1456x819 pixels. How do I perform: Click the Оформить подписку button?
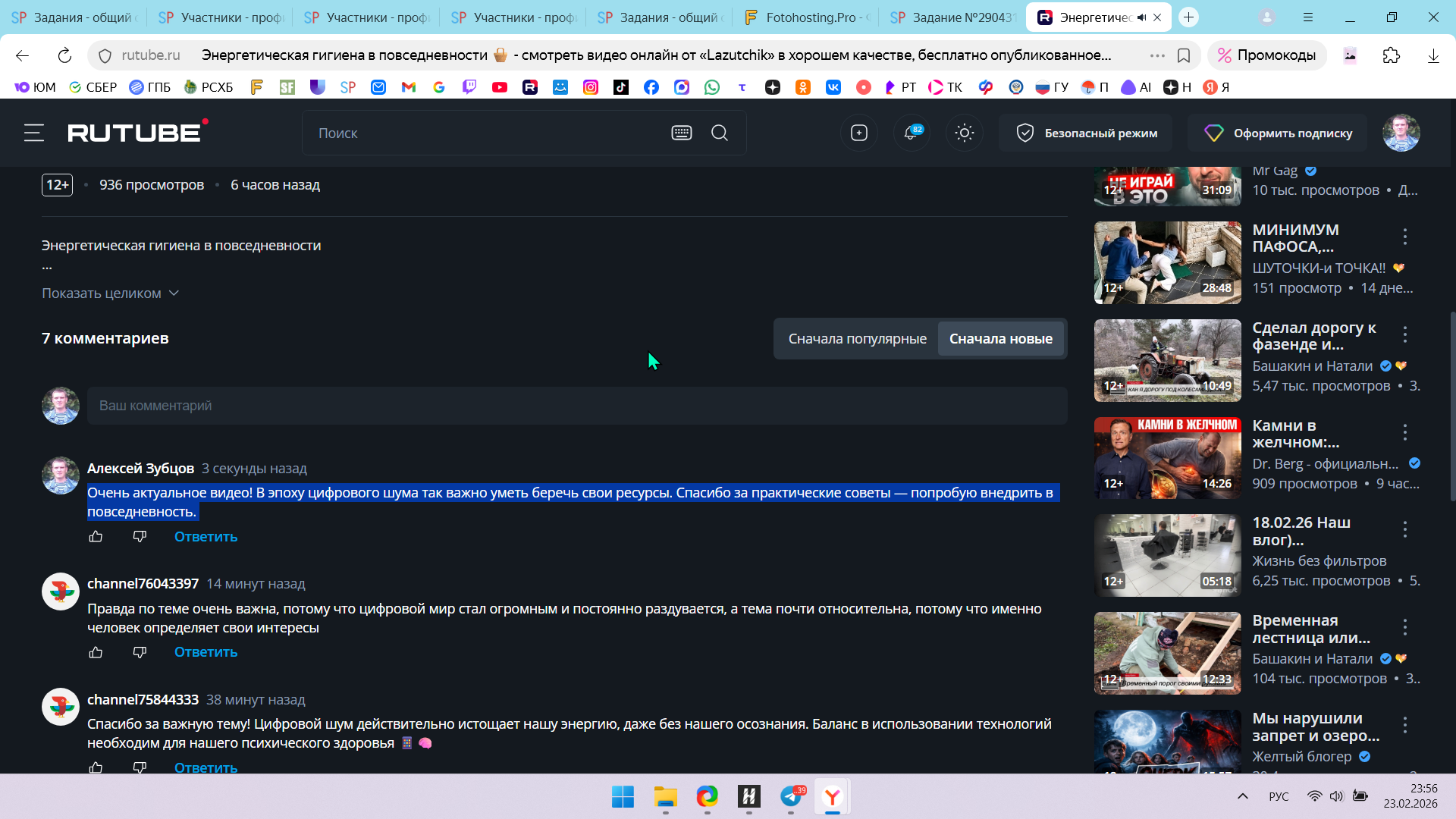click(1278, 133)
